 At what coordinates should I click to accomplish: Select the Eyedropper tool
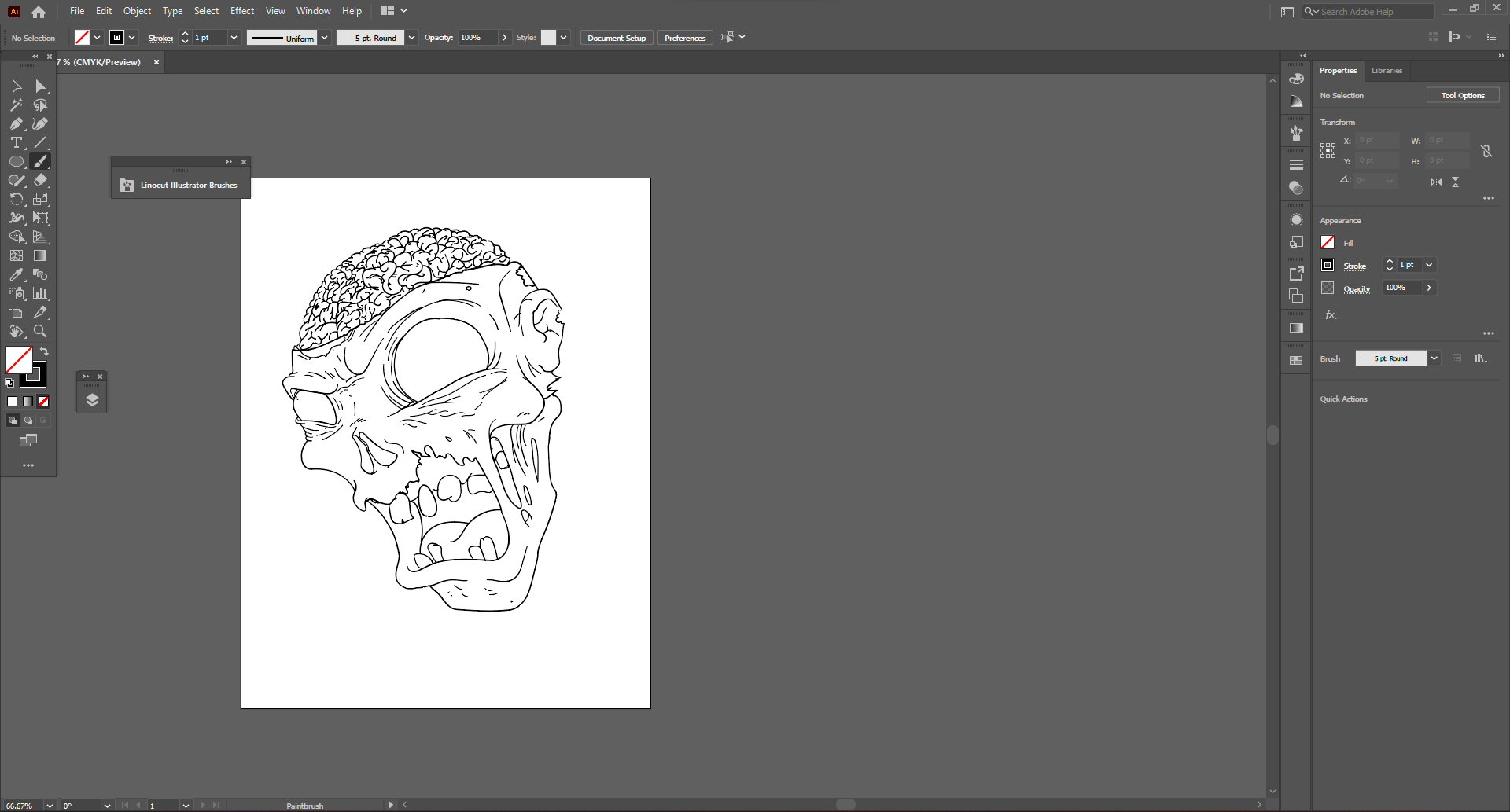coord(17,274)
